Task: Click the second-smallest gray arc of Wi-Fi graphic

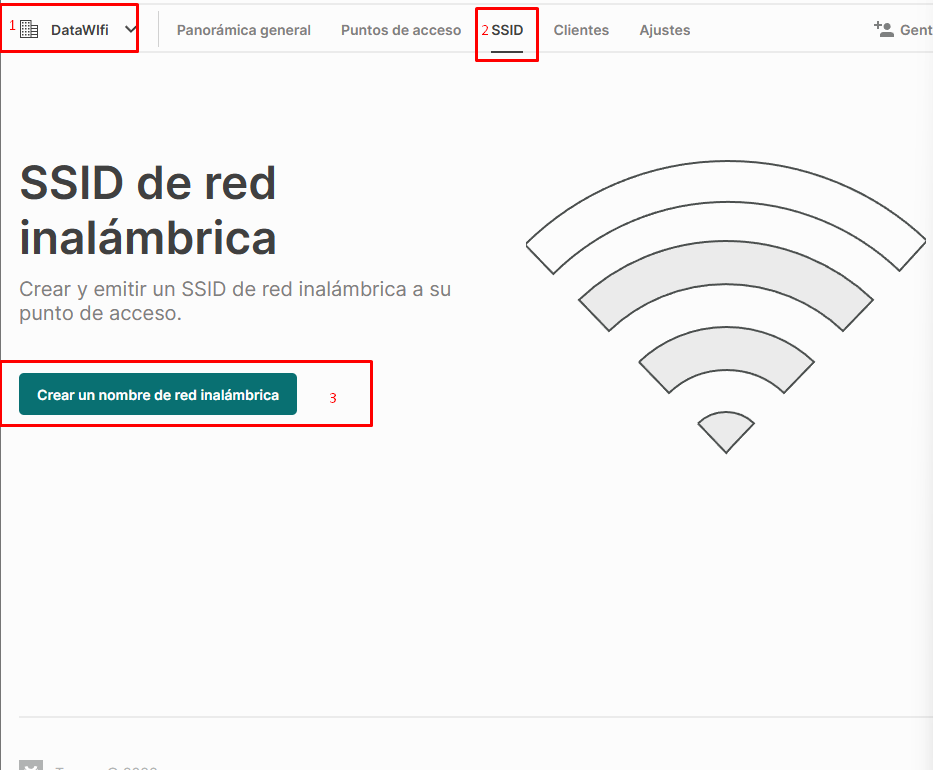Action: [726, 347]
